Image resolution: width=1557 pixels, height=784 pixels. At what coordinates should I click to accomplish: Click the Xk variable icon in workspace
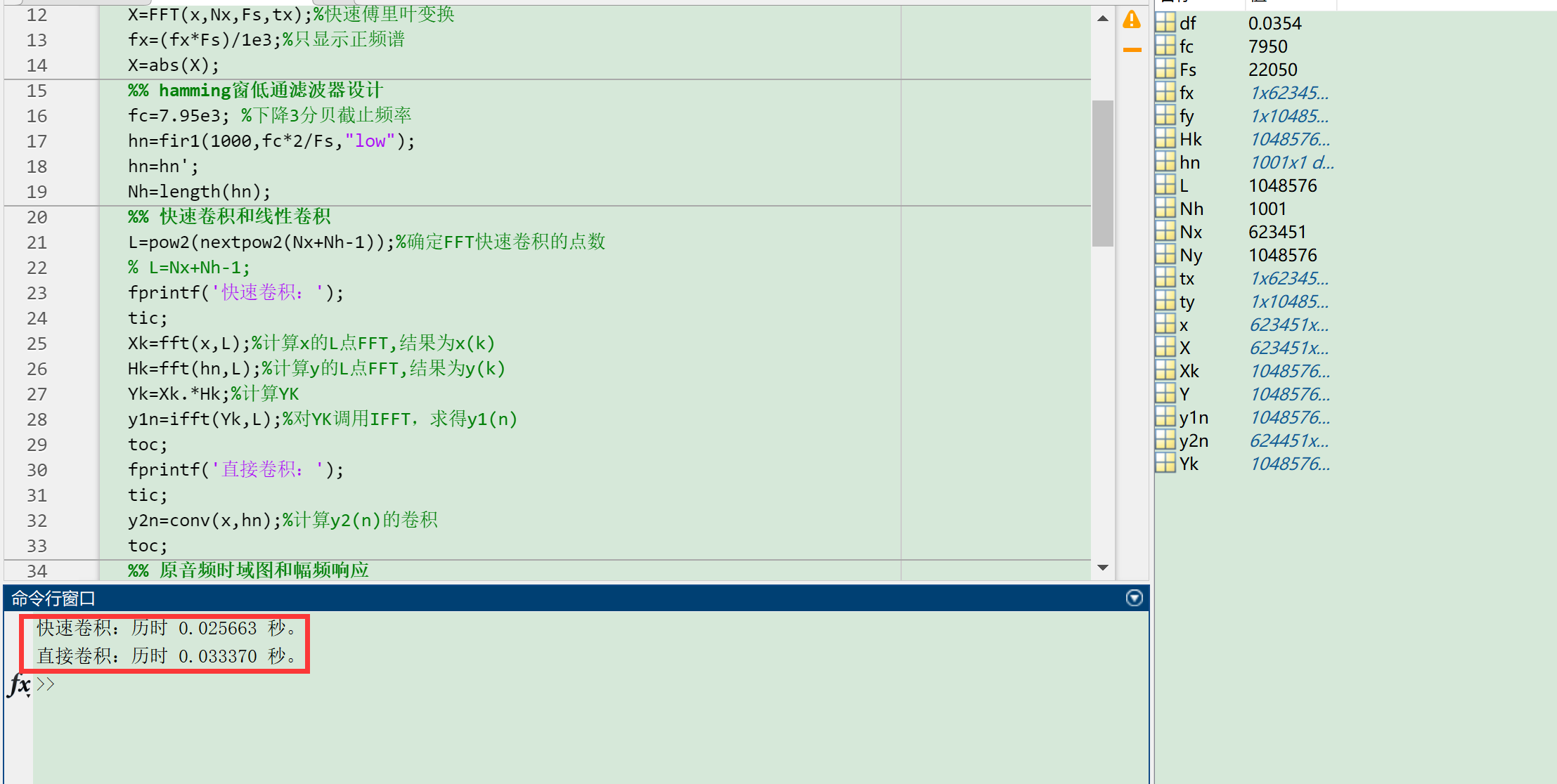click(1165, 371)
